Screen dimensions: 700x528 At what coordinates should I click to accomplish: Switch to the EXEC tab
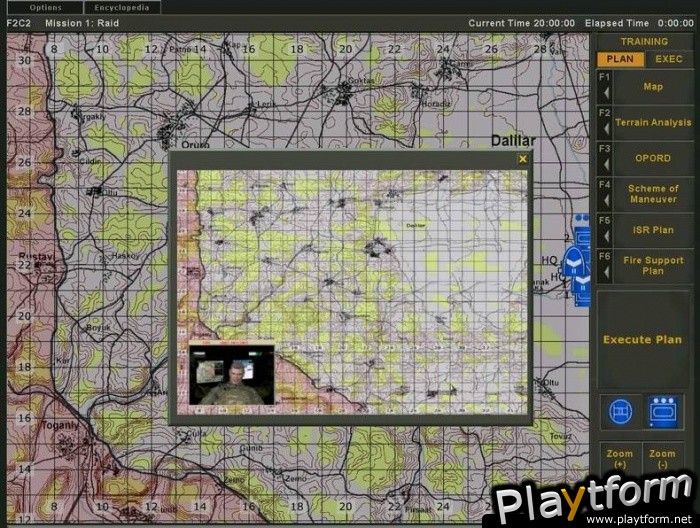pos(669,59)
